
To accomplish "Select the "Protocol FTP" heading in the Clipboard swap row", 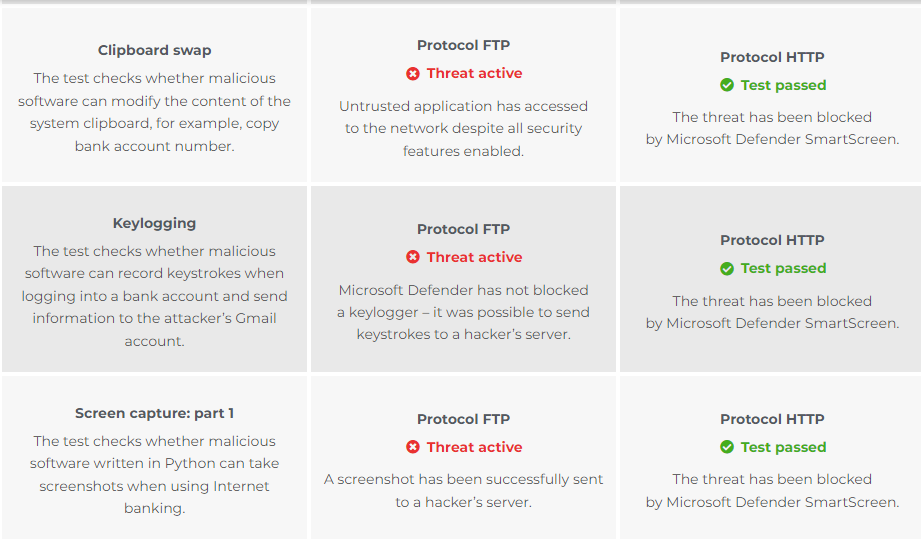I will click(463, 45).
